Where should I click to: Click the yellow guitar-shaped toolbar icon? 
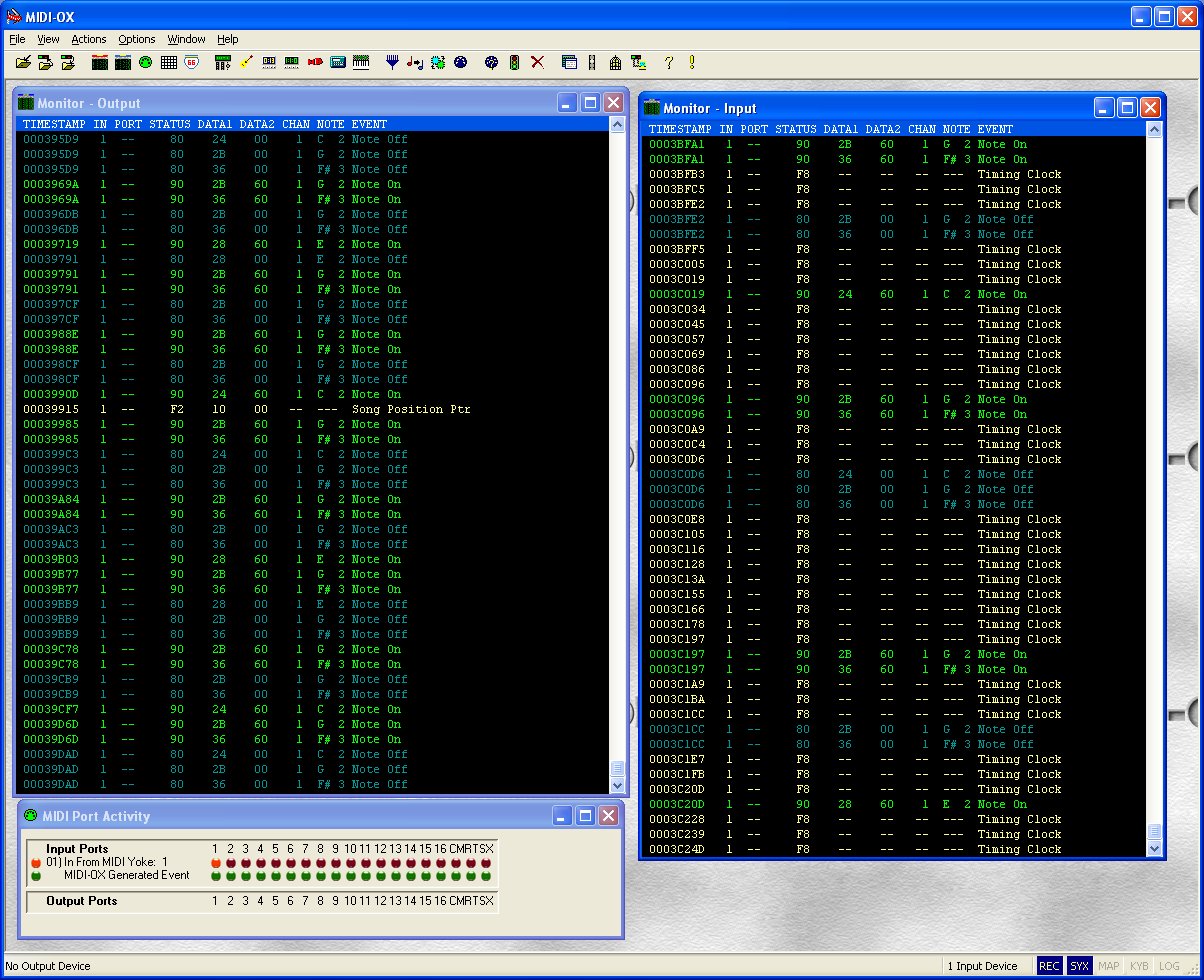tap(246, 62)
